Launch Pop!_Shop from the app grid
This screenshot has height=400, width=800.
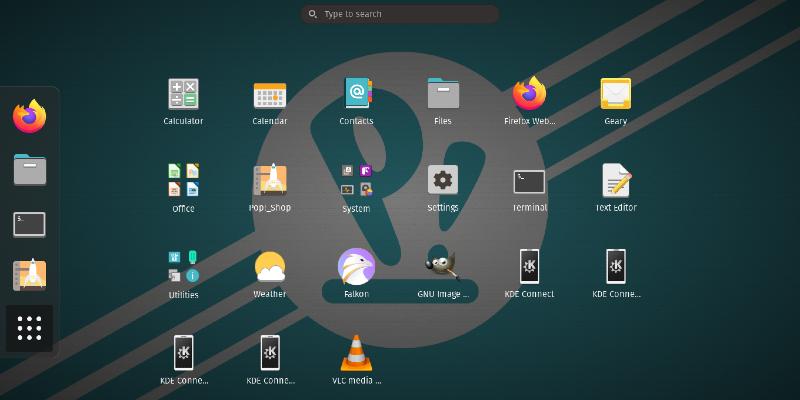[270, 181]
